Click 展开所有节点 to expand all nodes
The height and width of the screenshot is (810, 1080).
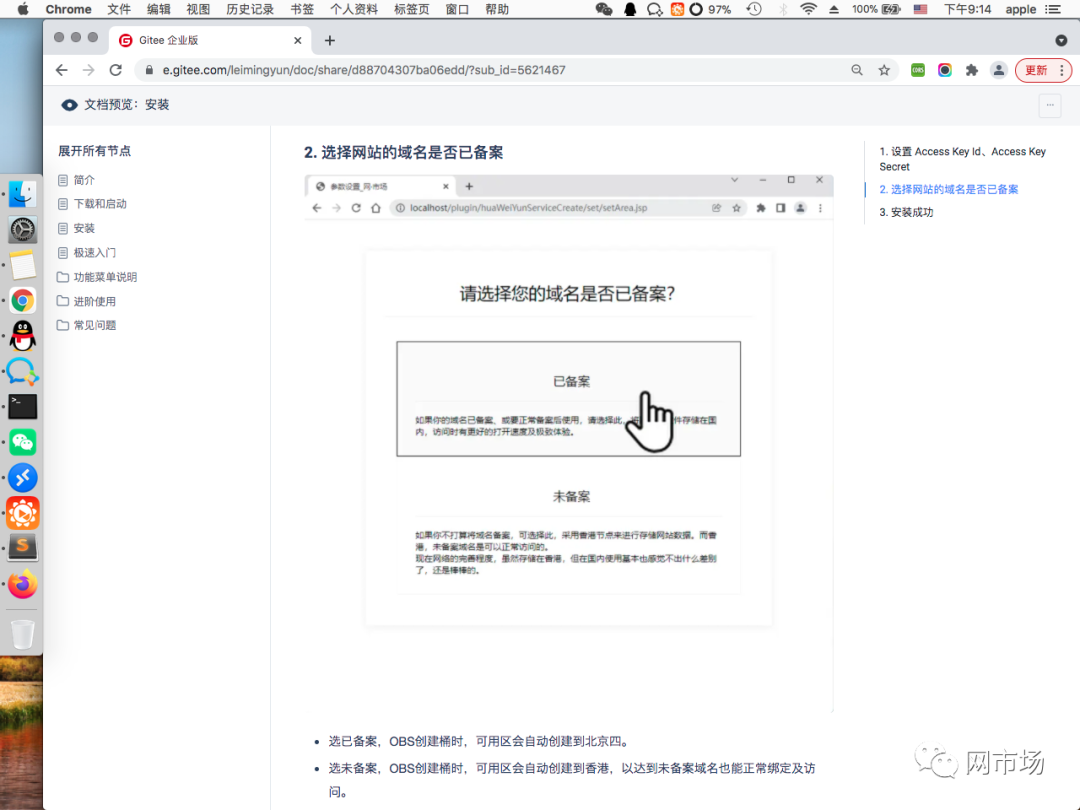94,151
